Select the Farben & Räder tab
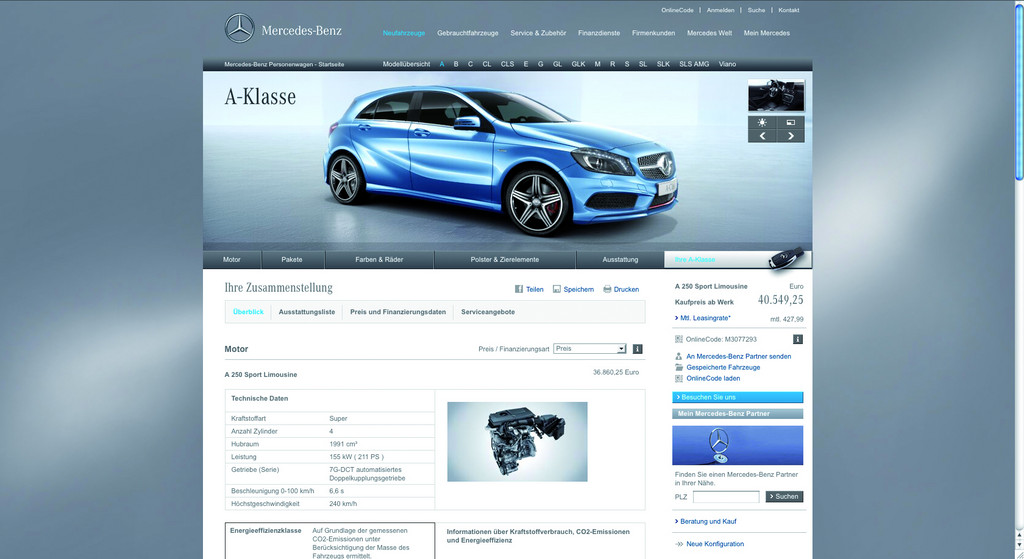Viewport: 1024px width, 559px height. tap(379, 260)
